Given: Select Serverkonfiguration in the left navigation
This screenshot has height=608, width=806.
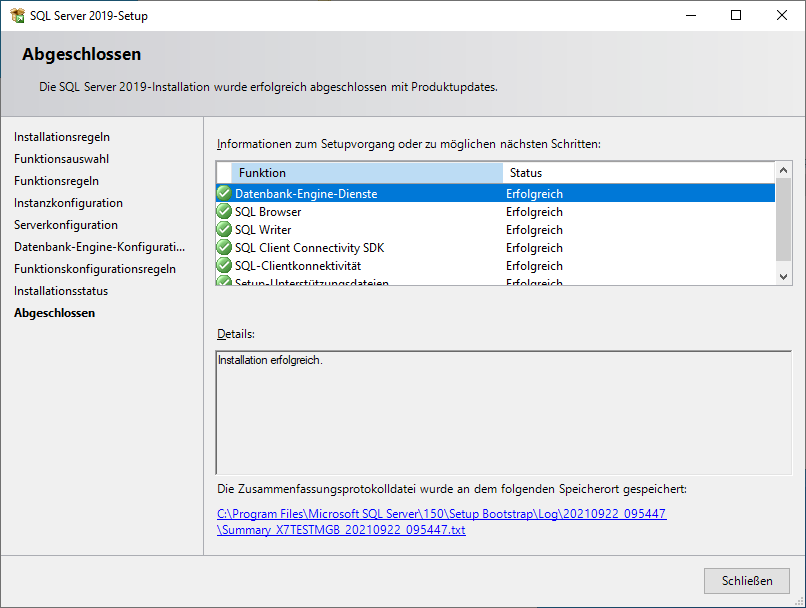Looking at the screenshot, I should [x=66, y=225].
